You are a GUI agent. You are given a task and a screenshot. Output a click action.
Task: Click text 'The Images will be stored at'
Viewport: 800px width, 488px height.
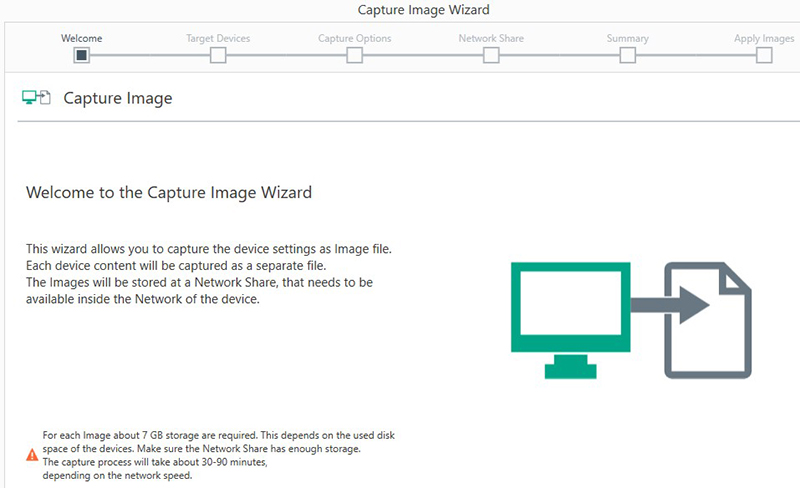(104, 282)
